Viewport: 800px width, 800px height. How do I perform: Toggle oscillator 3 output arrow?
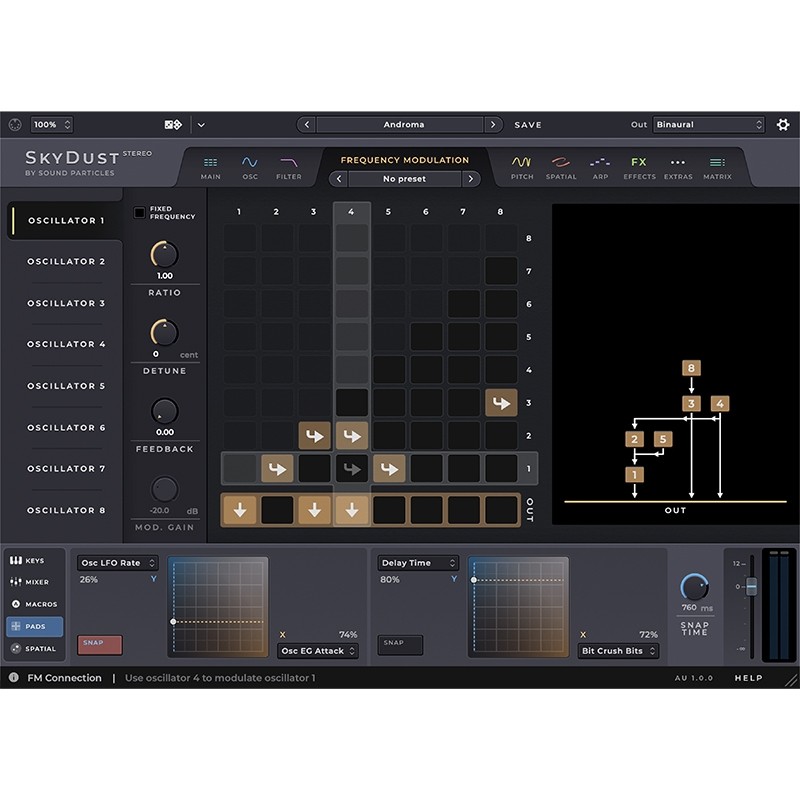point(314,510)
